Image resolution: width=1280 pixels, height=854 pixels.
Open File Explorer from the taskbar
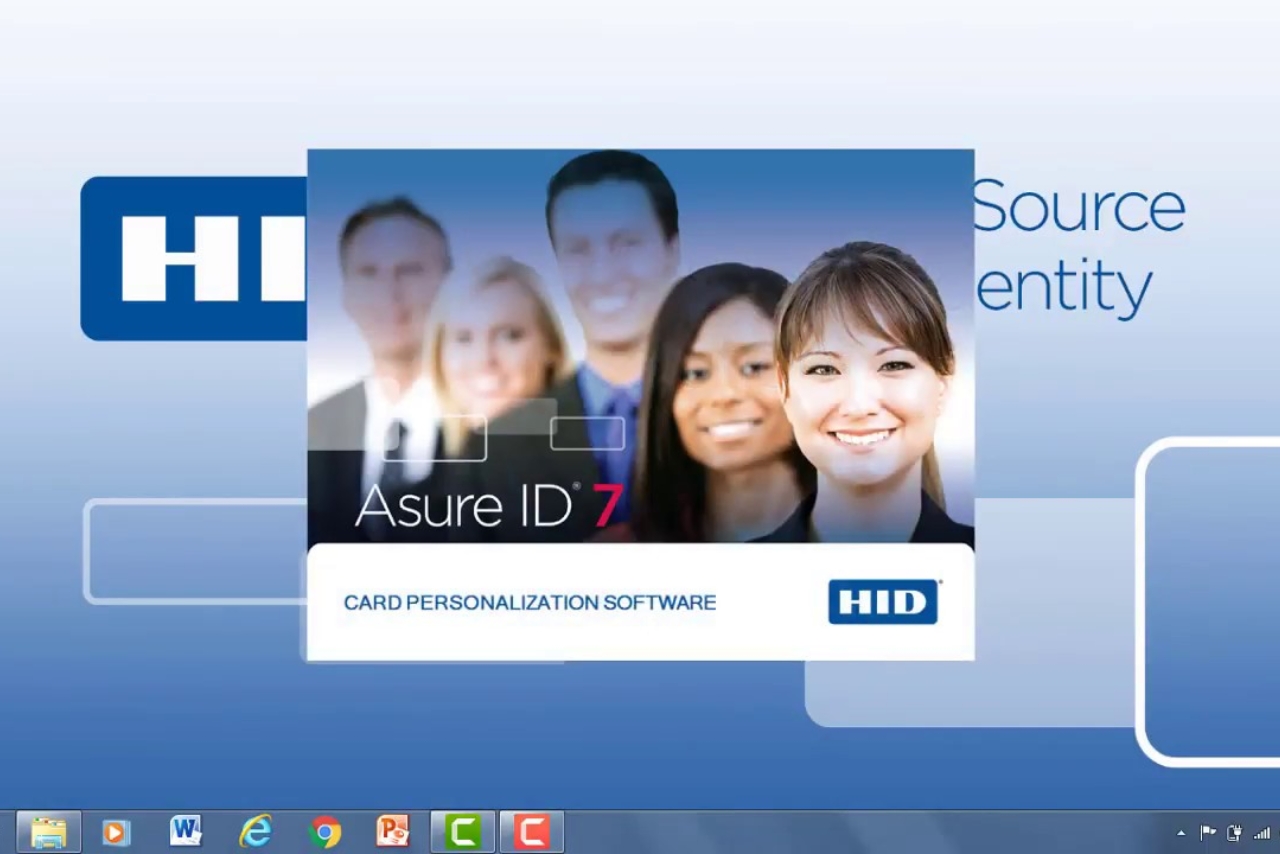click(48, 832)
